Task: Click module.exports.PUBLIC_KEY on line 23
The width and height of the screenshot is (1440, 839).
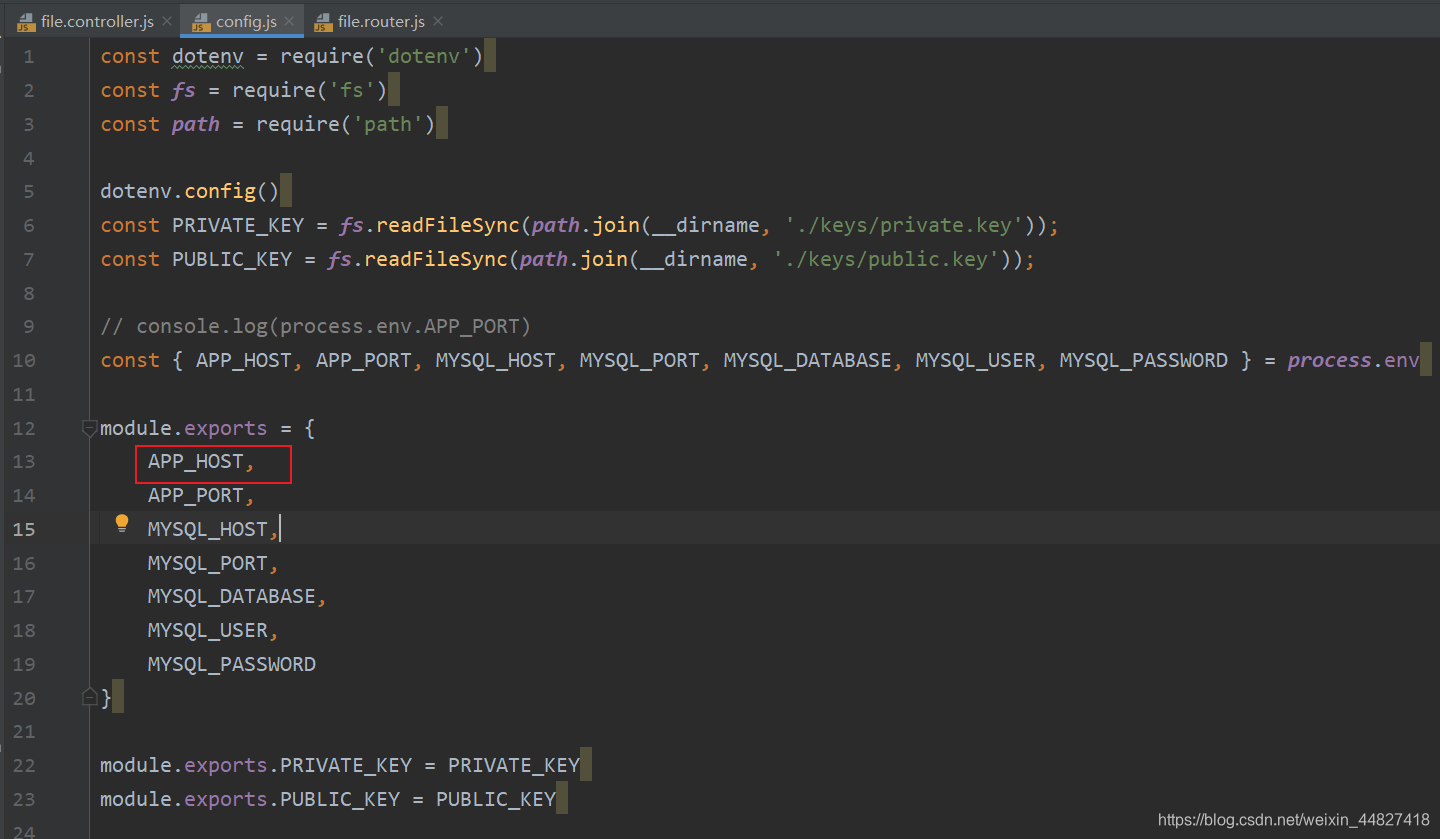Action: pos(250,800)
